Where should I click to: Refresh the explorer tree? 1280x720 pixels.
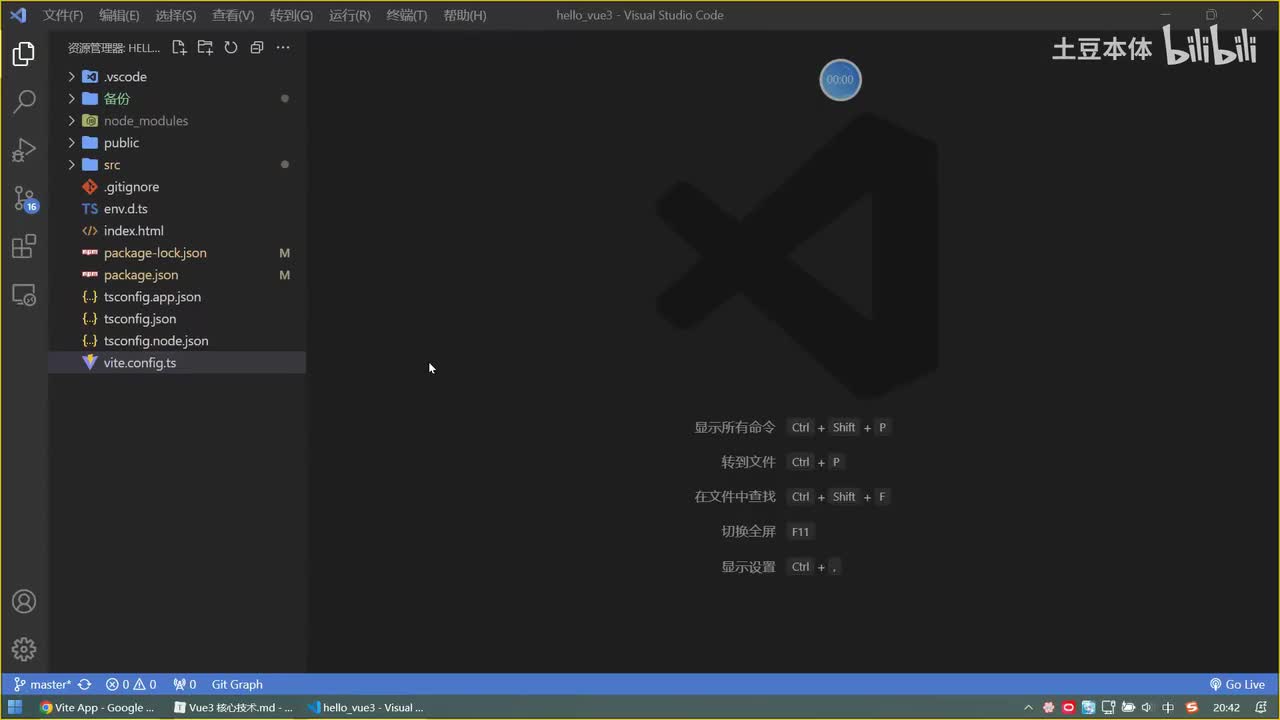coord(231,47)
